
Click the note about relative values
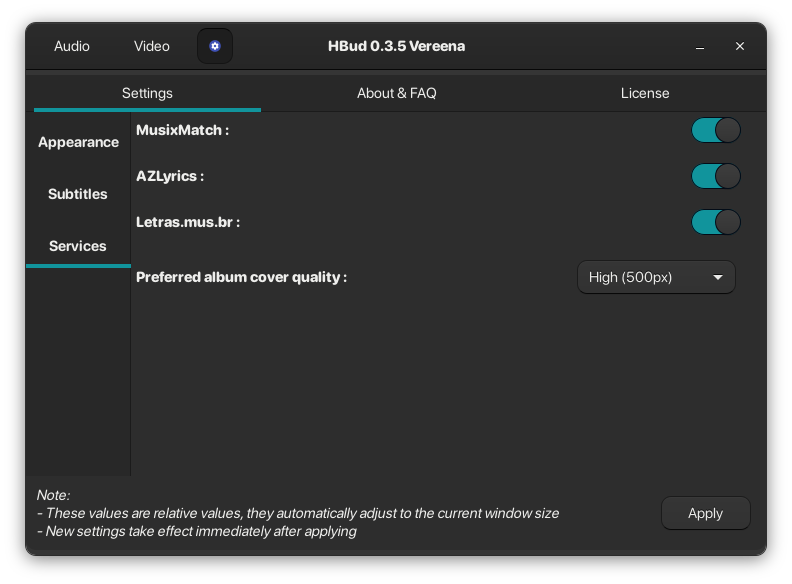tap(298, 513)
